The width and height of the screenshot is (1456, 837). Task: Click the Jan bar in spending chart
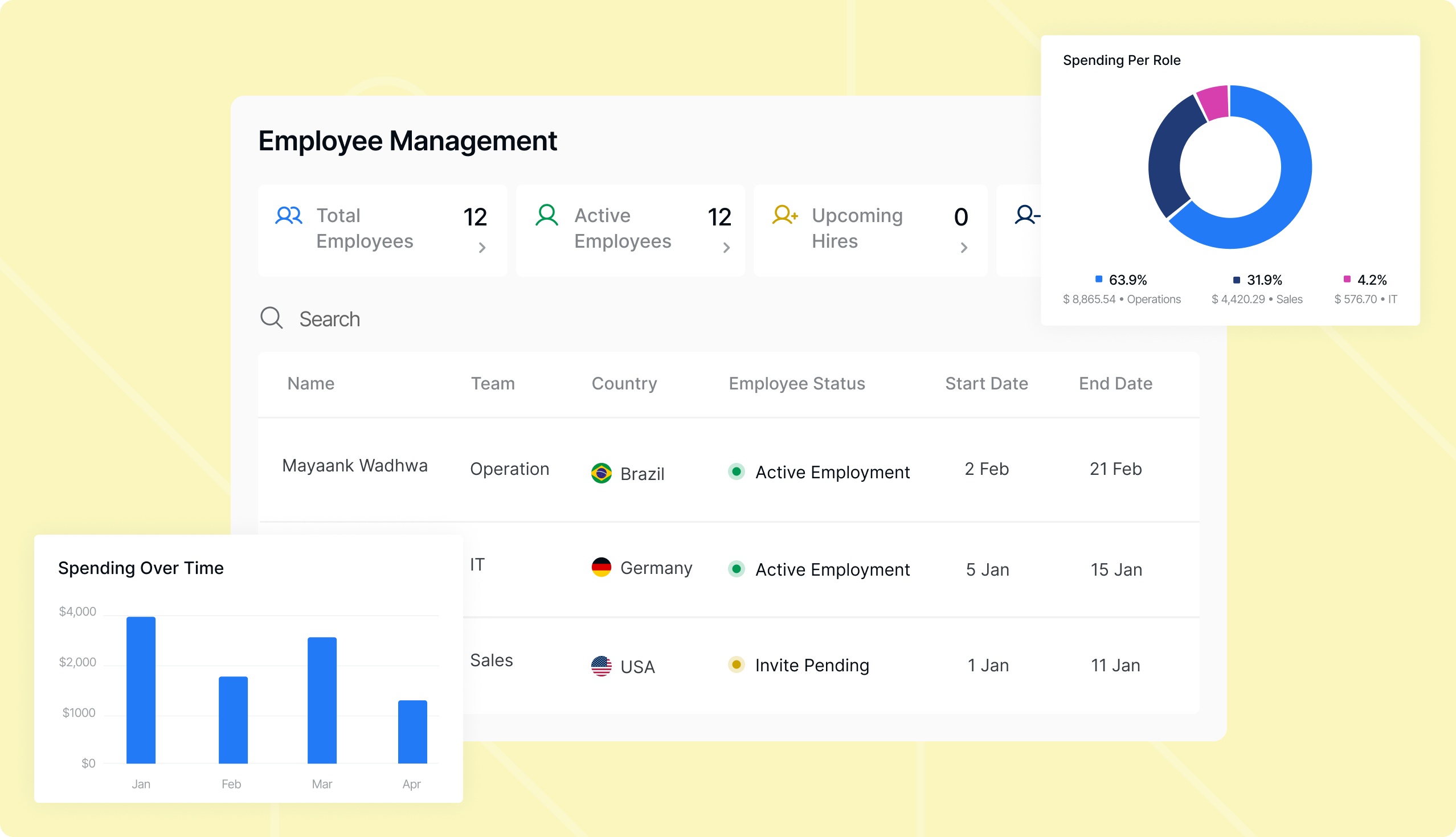[141, 690]
